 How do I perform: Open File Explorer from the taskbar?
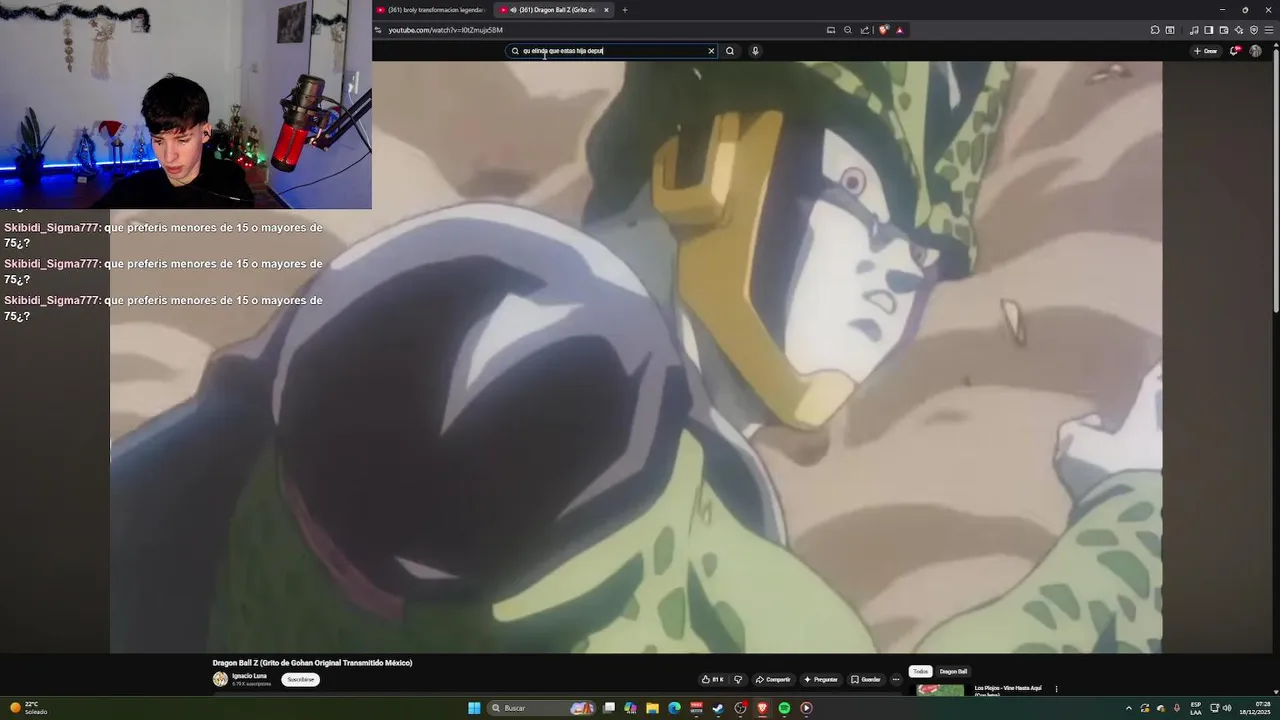[x=652, y=708]
